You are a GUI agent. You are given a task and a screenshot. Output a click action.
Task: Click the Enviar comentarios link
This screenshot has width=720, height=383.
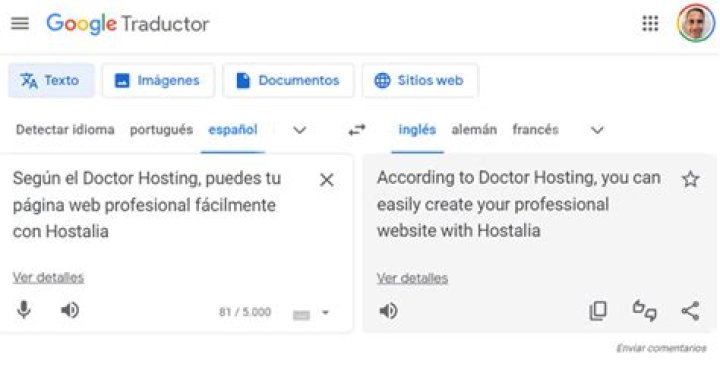pos(661,348)
